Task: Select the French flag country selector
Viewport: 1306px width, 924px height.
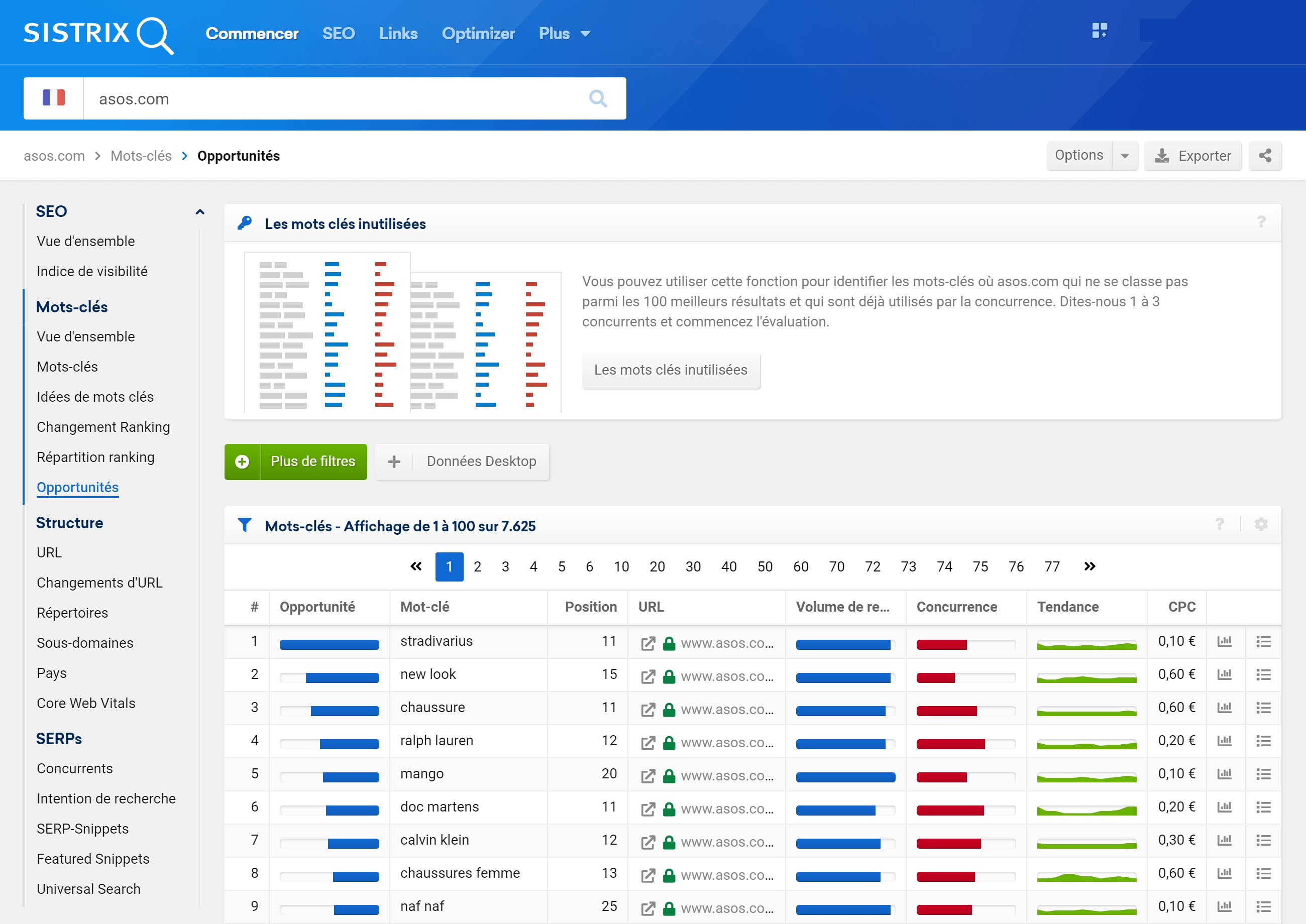Action: click(x=53, y=98)
